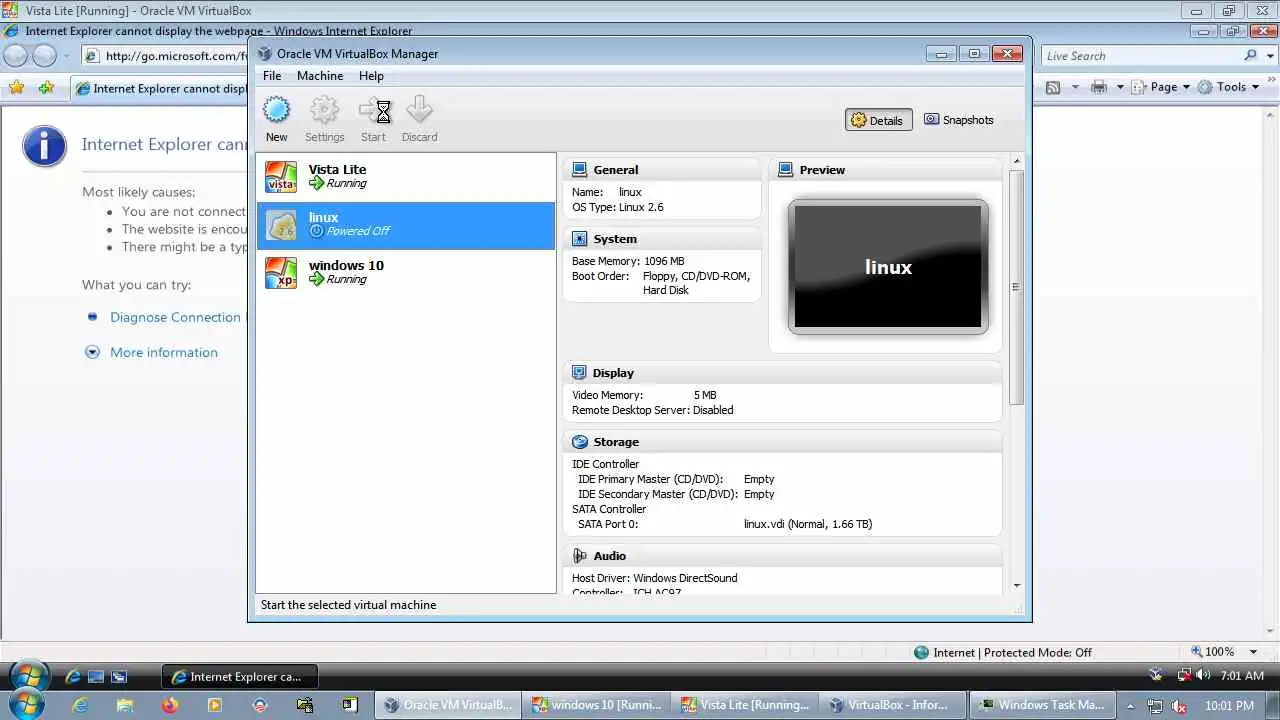Click the details pane scrollbar thumb

tap(1017, 287)
